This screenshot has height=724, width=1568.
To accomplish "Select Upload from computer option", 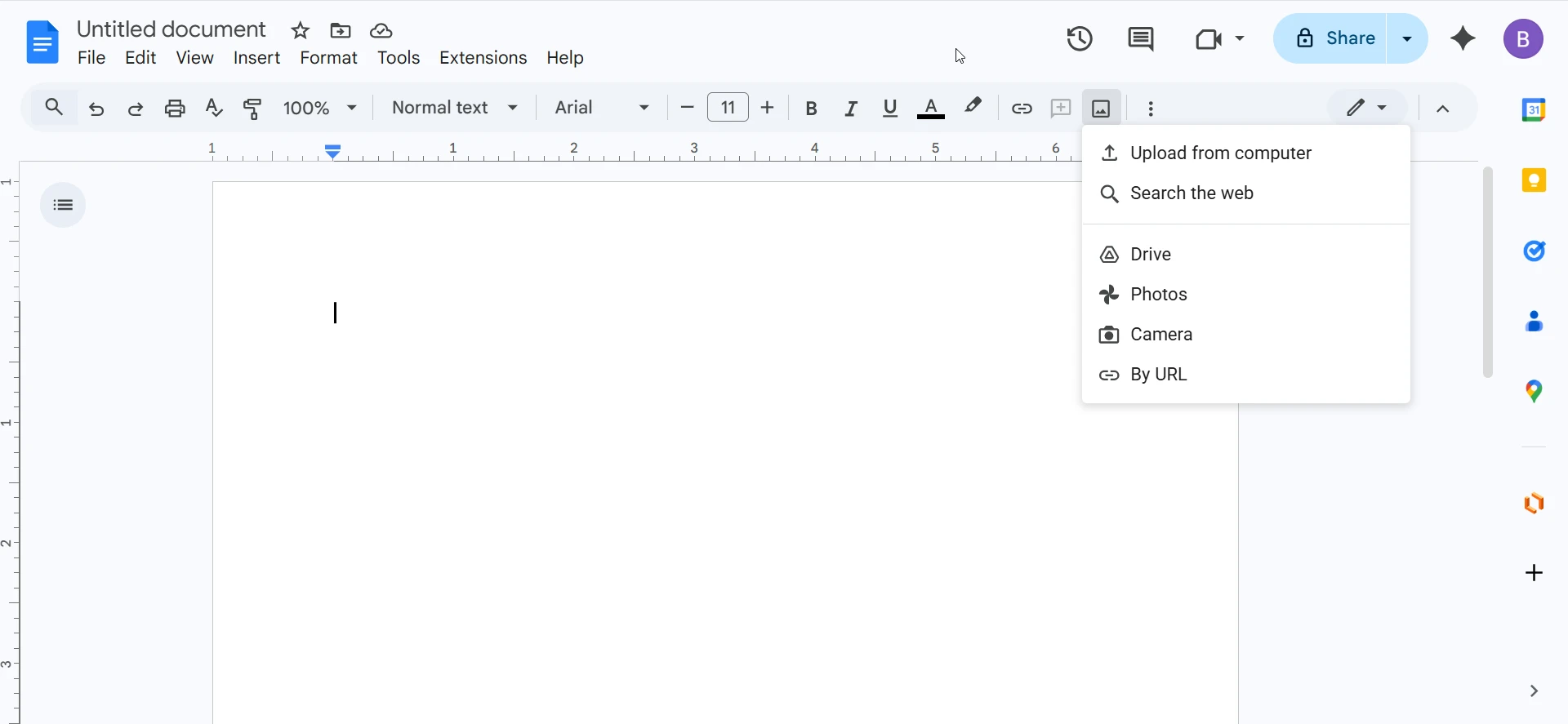I will (x=1220, y=153).
